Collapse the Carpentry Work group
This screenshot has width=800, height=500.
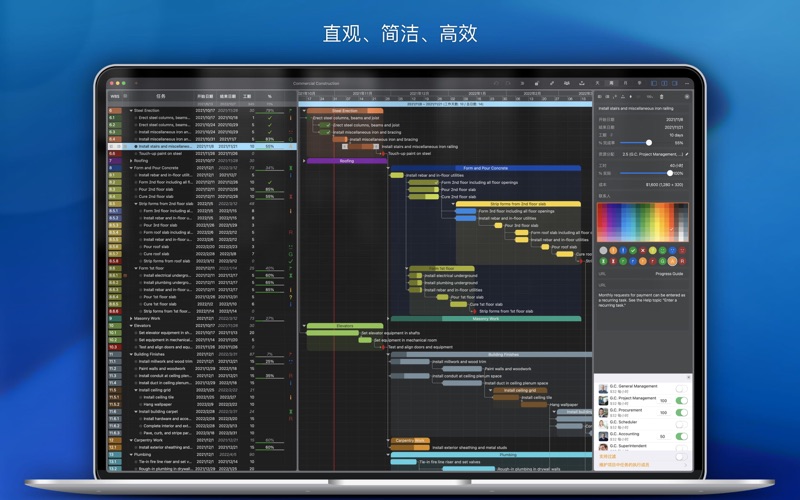click(x=131, y=440)
